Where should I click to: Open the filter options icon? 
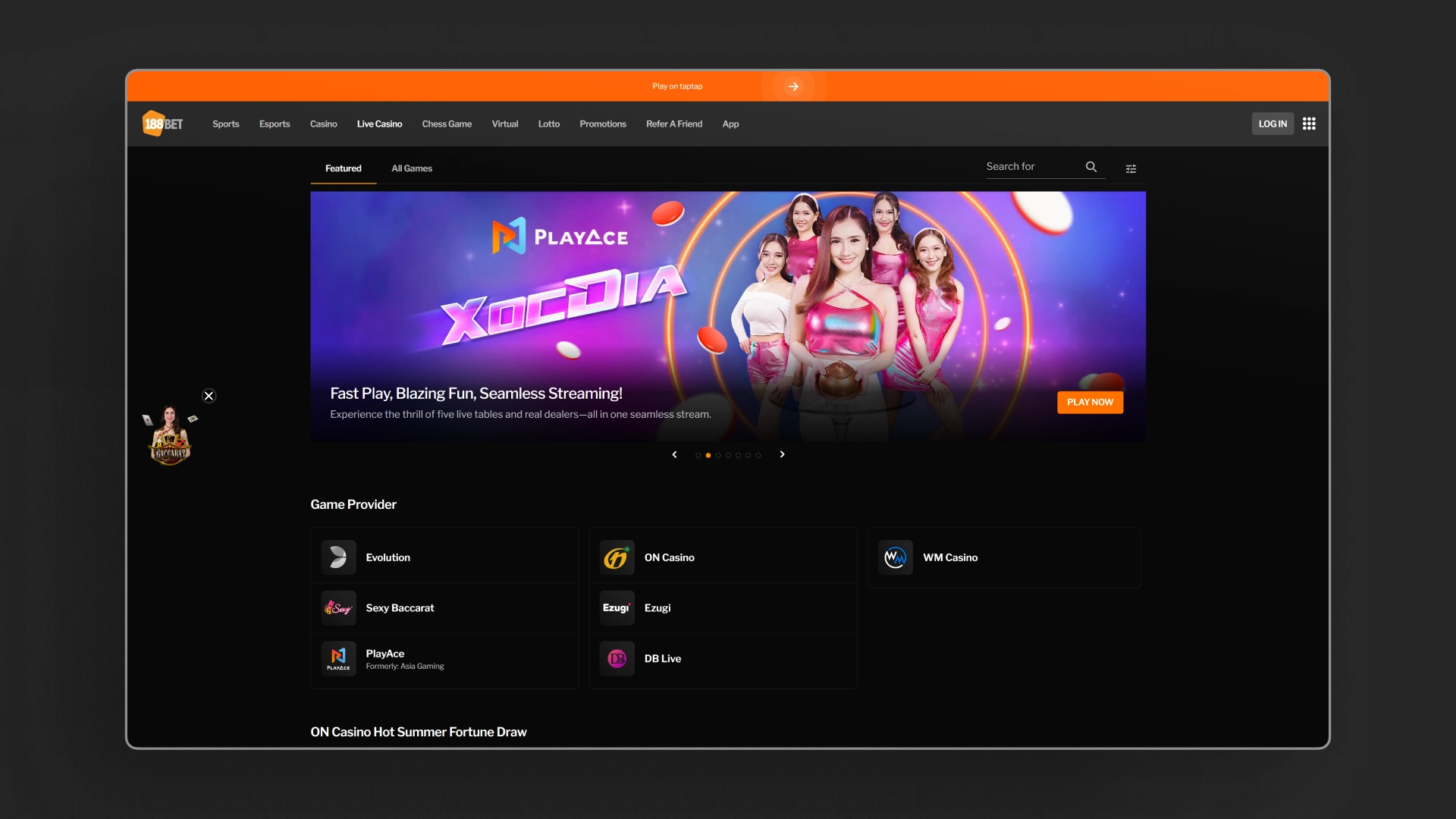tap(1131, 168)
